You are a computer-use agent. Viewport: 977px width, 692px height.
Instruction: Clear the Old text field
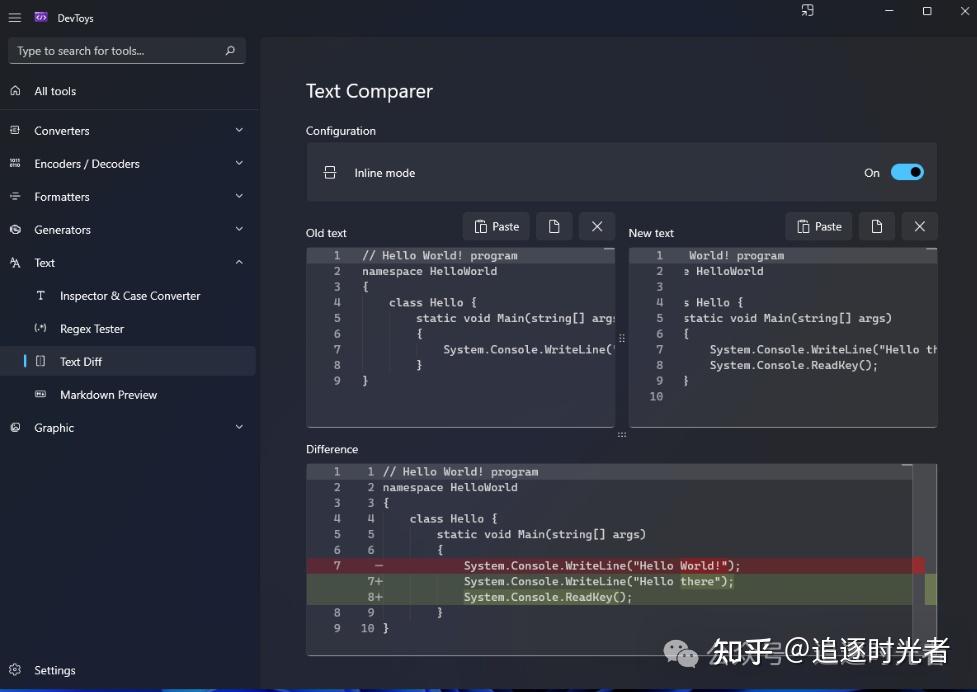click(x=596, y=226)
